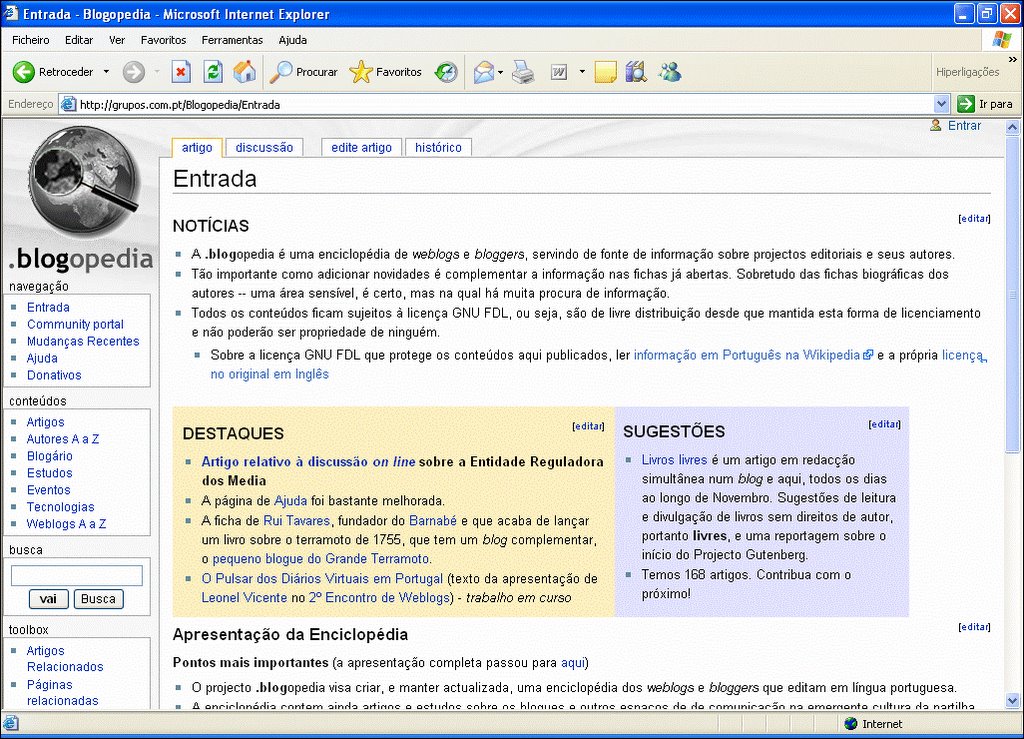The width and height of the screenshot is (1024, 739).
Task: Open the Editar menu in the menu bar
Action: click(x=79, y=40)
